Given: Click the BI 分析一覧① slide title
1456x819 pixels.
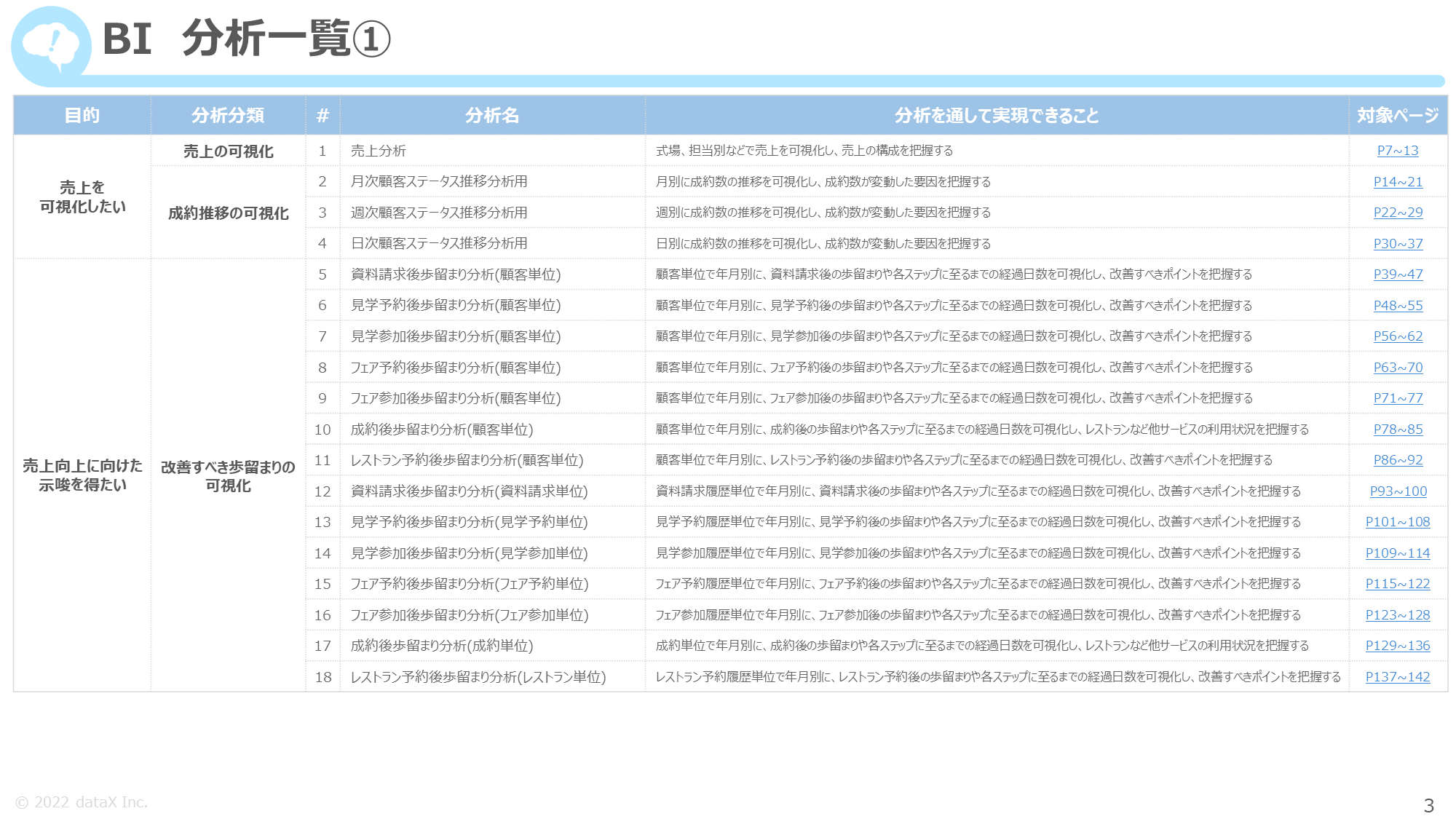Looking at the screenshot, I should [247, 39].
